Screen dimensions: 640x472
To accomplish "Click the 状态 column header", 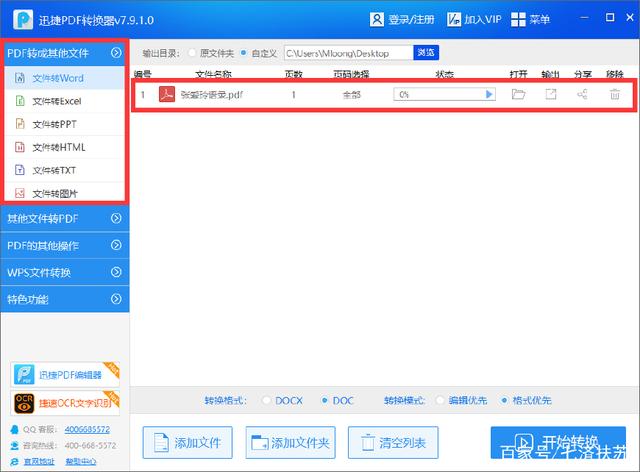I will click(444, 74).
